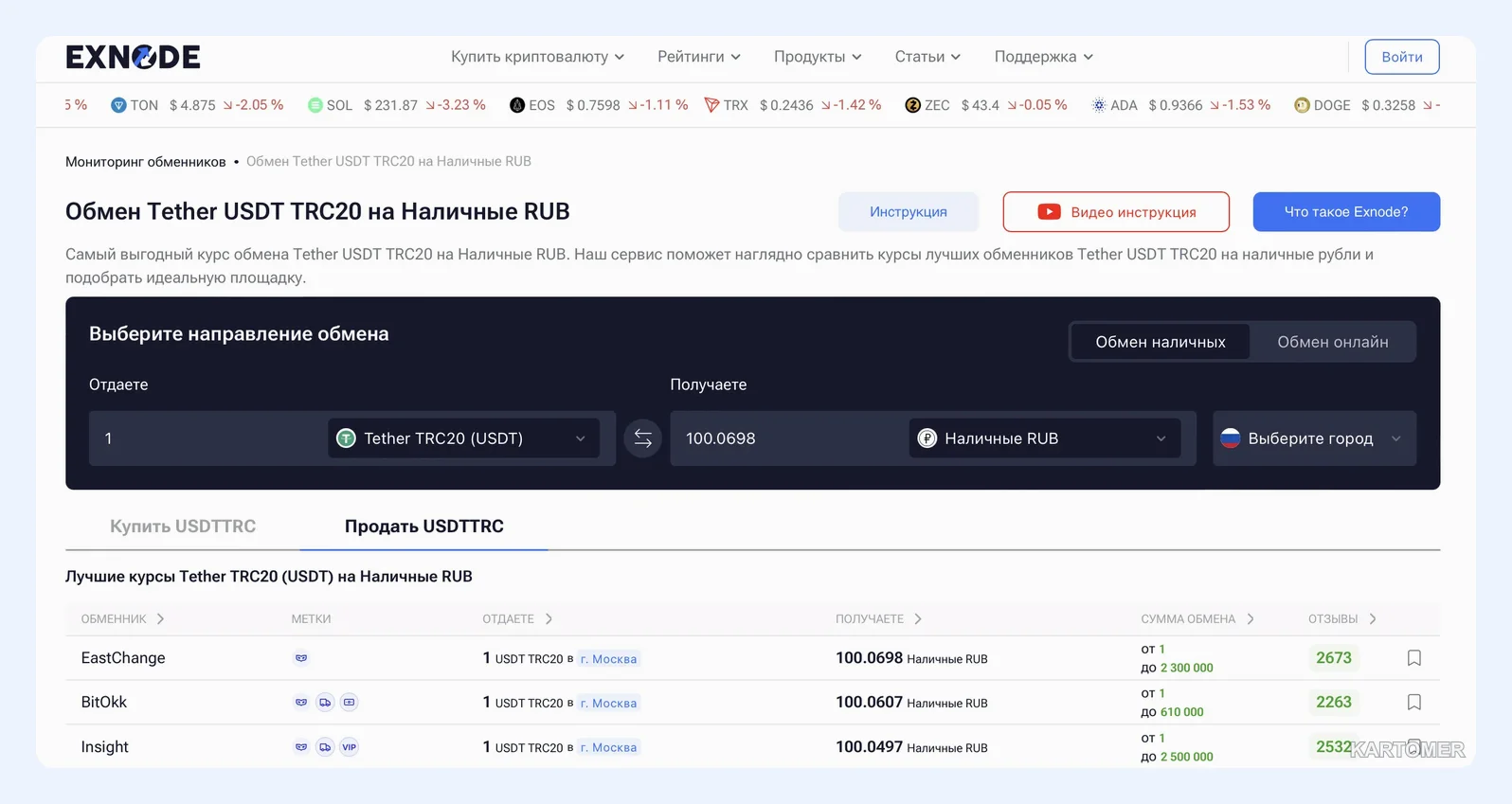Sort table by СУММА ОБМЕНА column
This screenshot has width=1512, height=804.
tap(1197, 619)
